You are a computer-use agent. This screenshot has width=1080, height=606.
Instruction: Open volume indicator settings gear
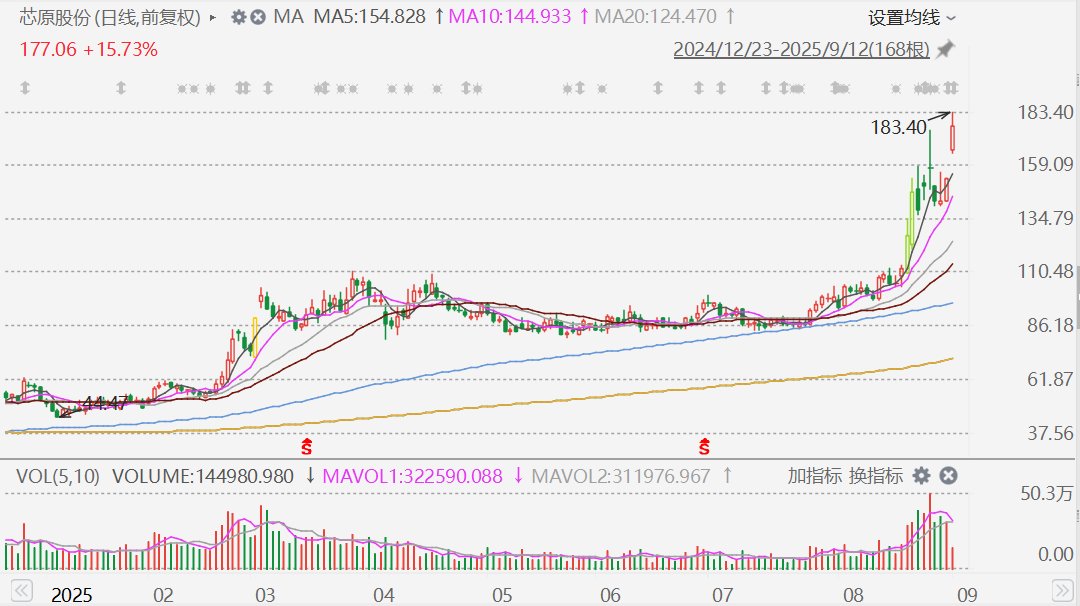click(922, 476)
